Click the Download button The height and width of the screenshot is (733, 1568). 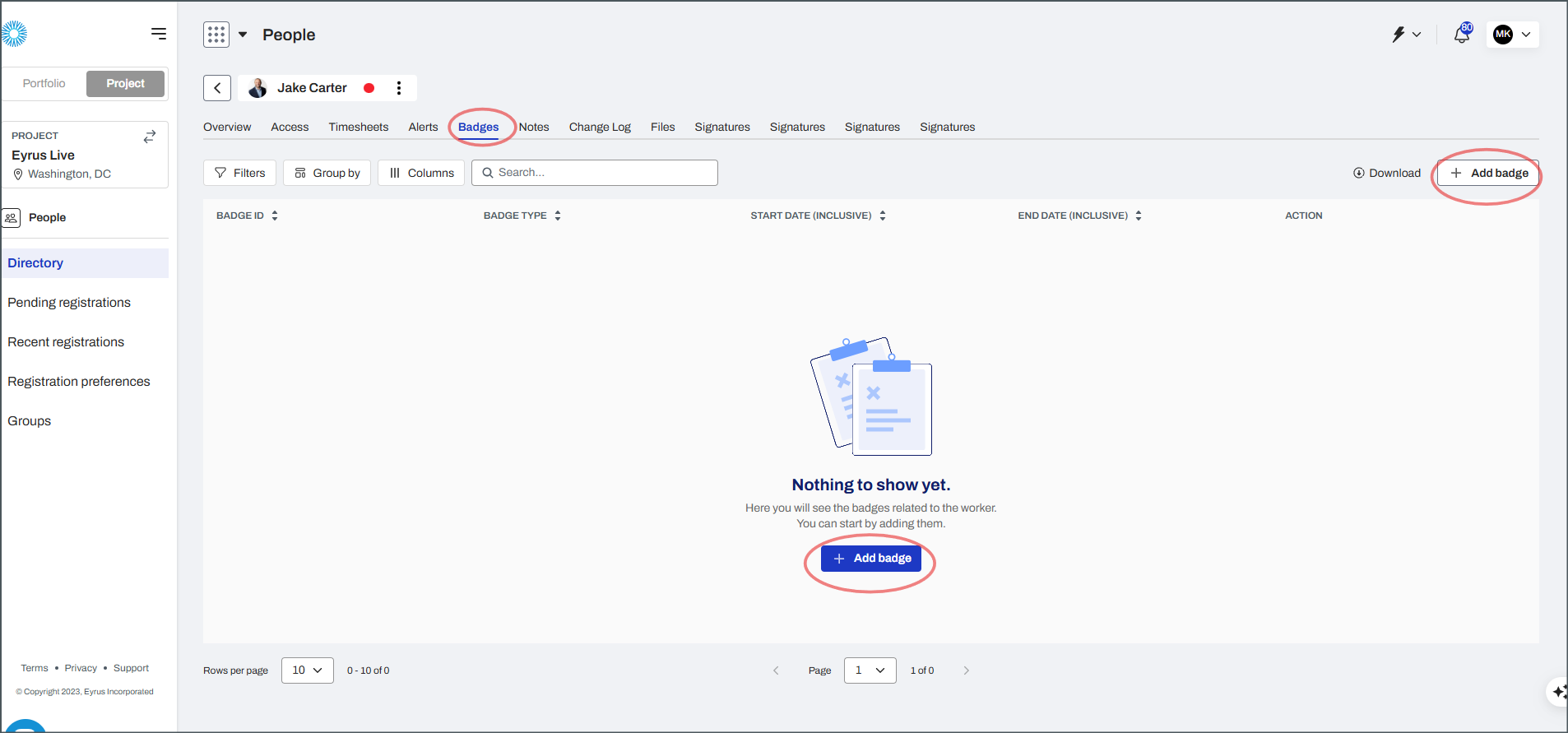[1387, 174]
